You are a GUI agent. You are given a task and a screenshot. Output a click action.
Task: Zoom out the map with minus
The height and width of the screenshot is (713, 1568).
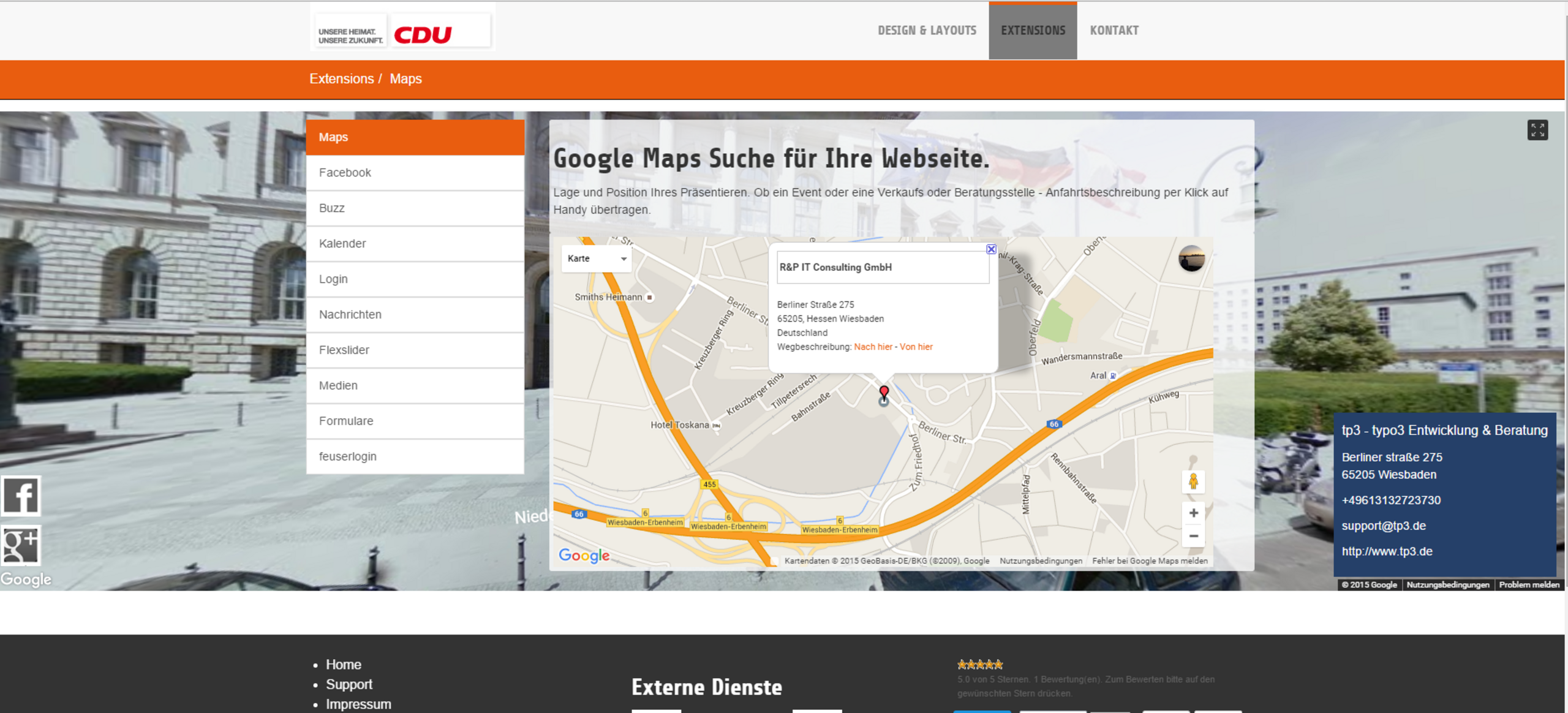[1193, 536]
